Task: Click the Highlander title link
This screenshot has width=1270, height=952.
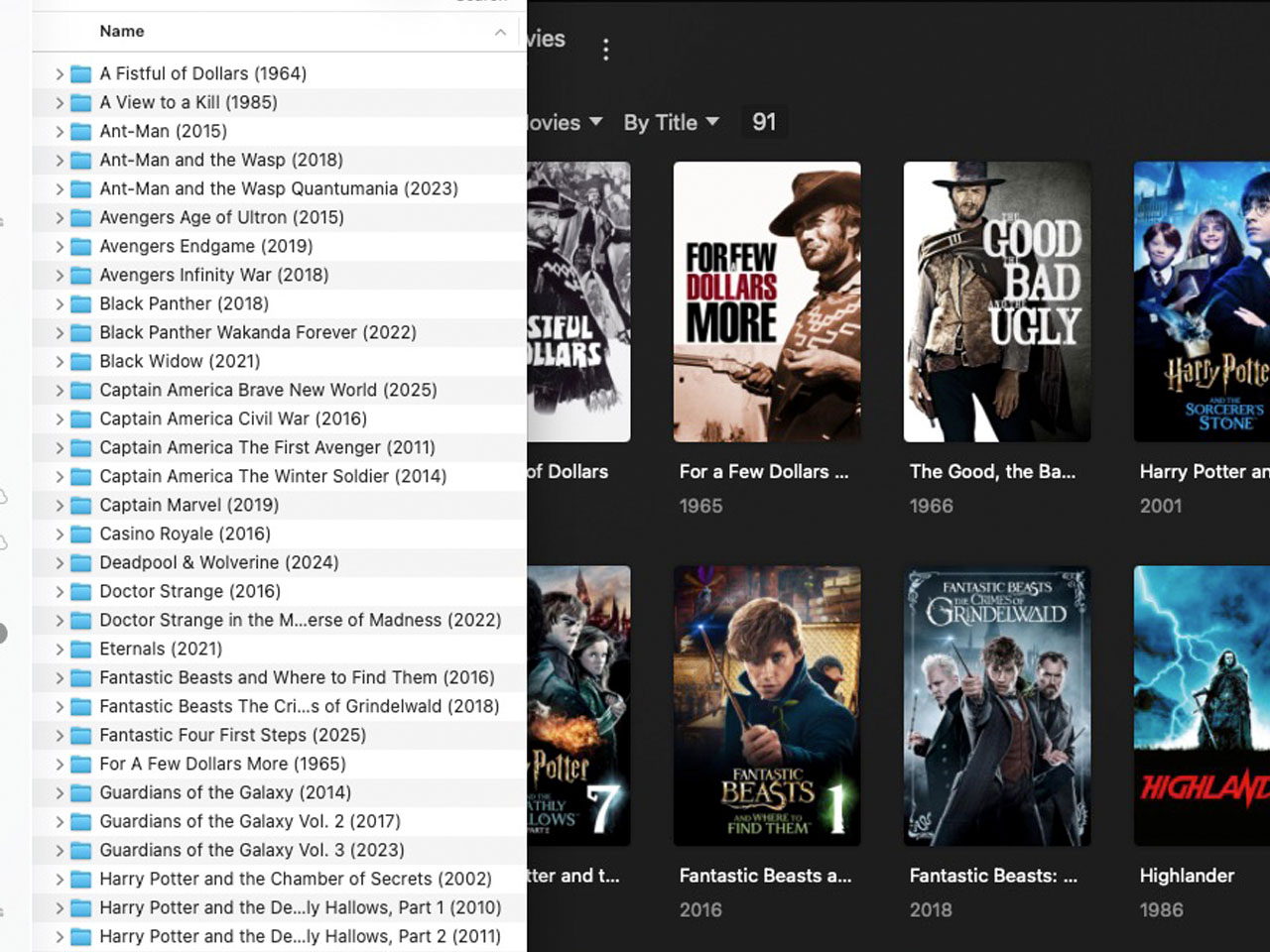Action: coord(1187,876)
